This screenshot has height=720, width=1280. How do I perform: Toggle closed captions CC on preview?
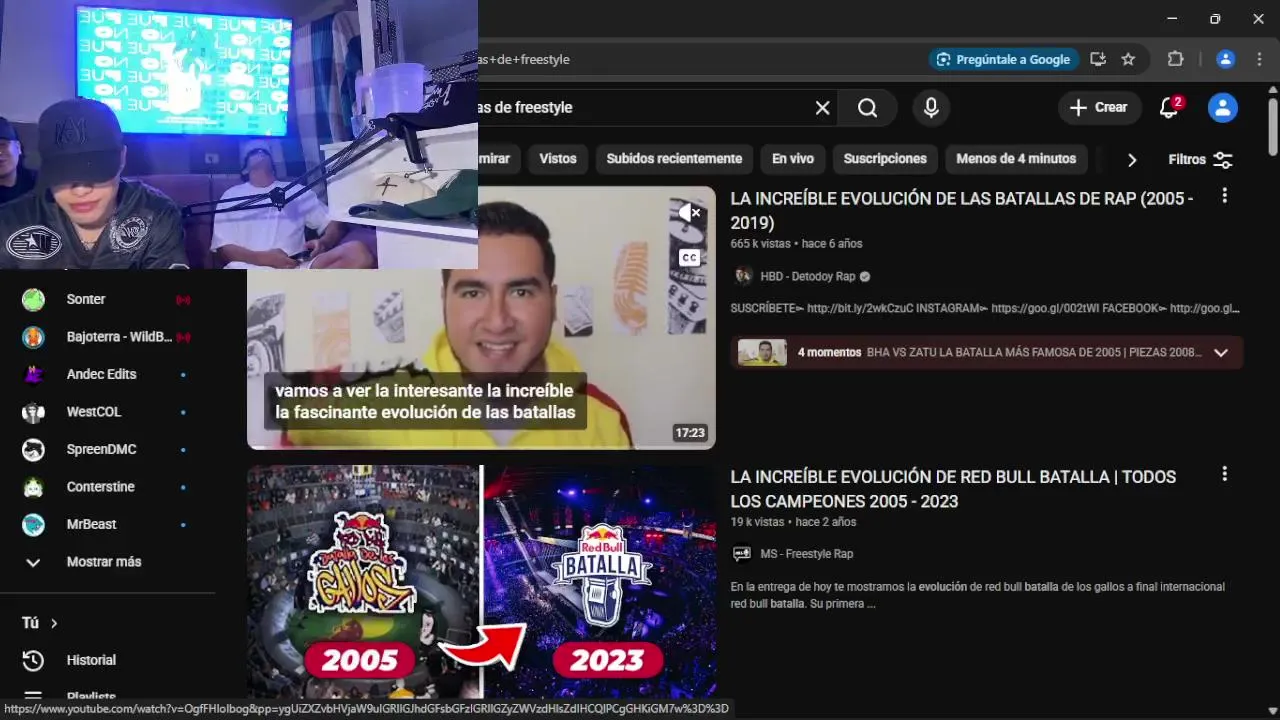pos(689,257)
